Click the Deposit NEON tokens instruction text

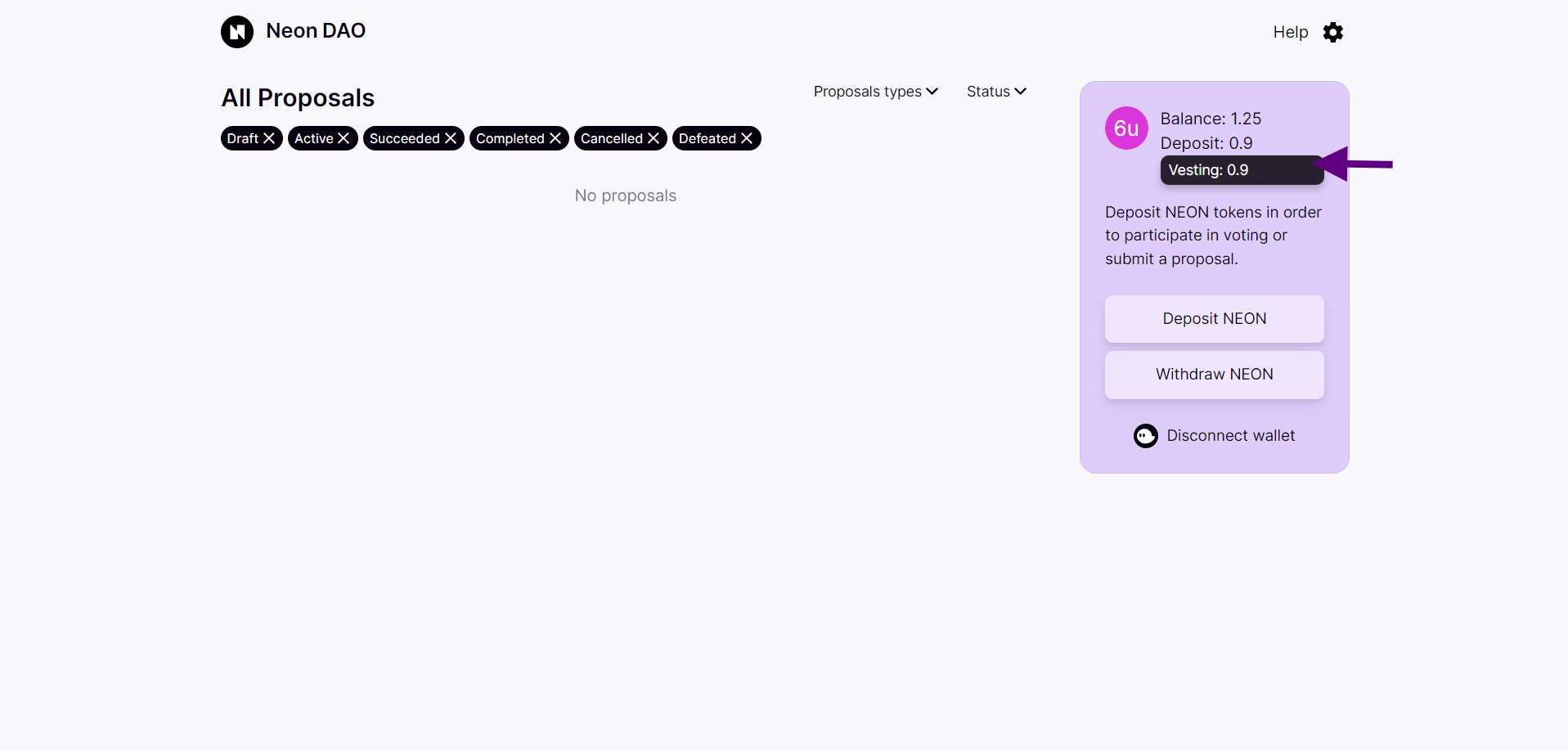click(x=1214, y=236)
